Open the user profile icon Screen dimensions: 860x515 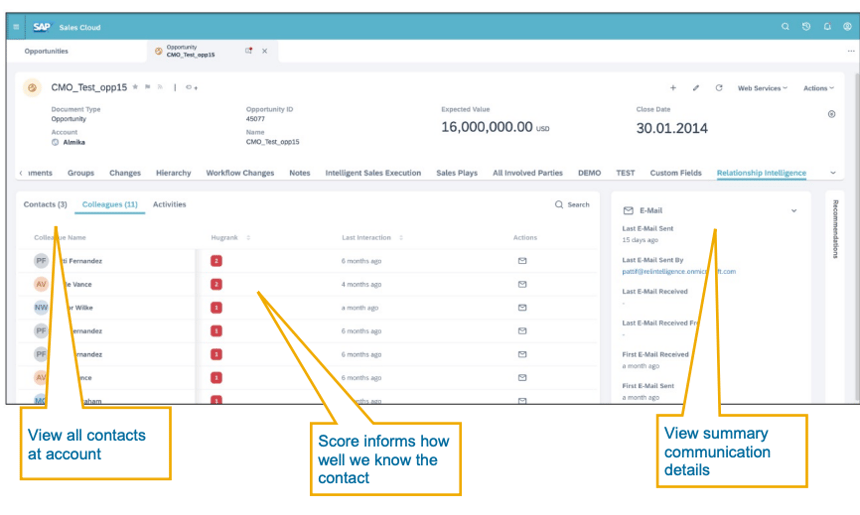847,26
